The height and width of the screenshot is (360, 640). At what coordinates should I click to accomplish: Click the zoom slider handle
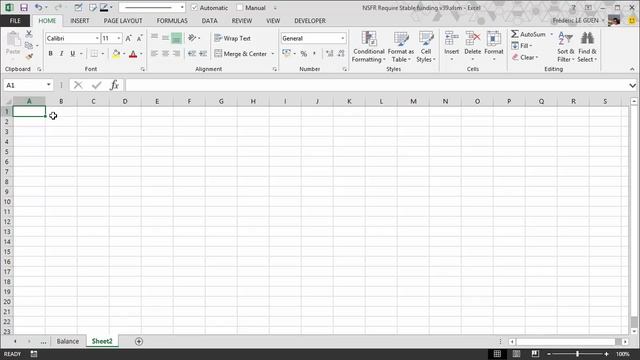click(578, 354)
